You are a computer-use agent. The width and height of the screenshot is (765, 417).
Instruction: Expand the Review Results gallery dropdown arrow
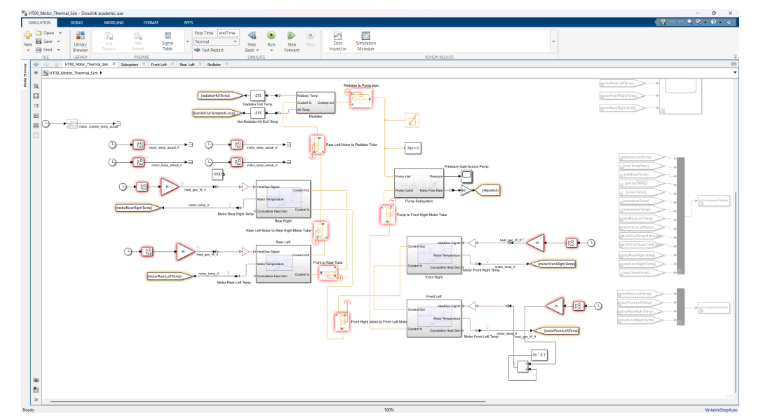coord(553,42)
